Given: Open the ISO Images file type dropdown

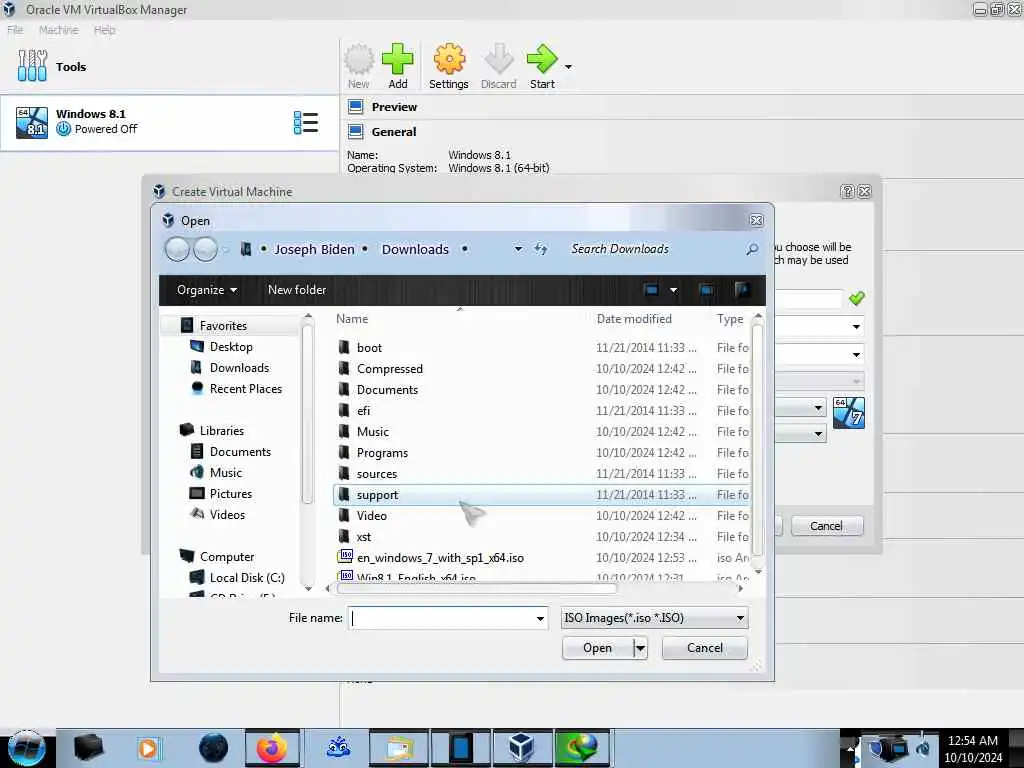Looking at the screenshot, I should pos(654,618).
